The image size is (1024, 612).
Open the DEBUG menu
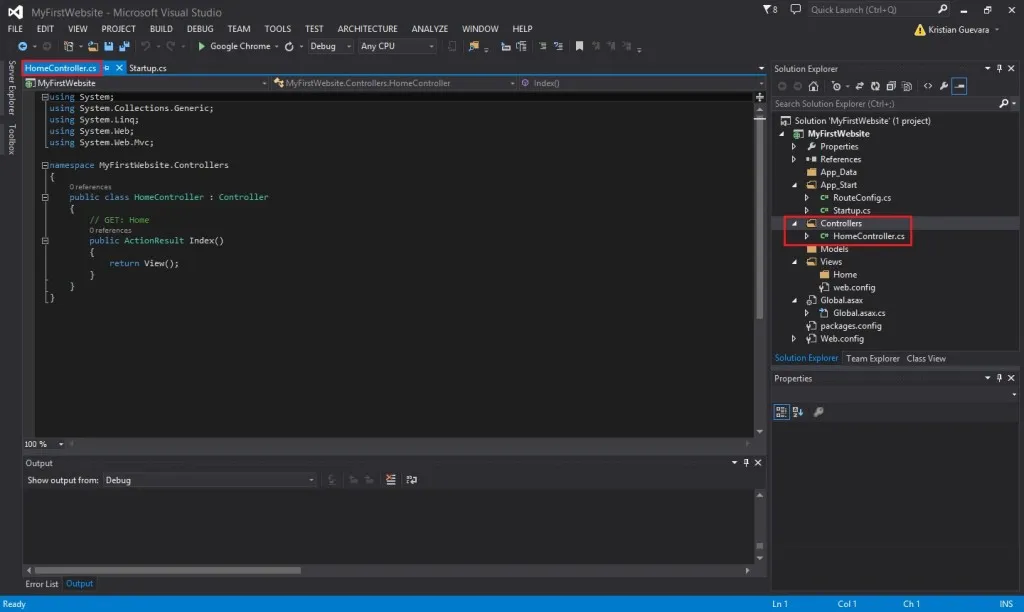click(x=200, y=29)
